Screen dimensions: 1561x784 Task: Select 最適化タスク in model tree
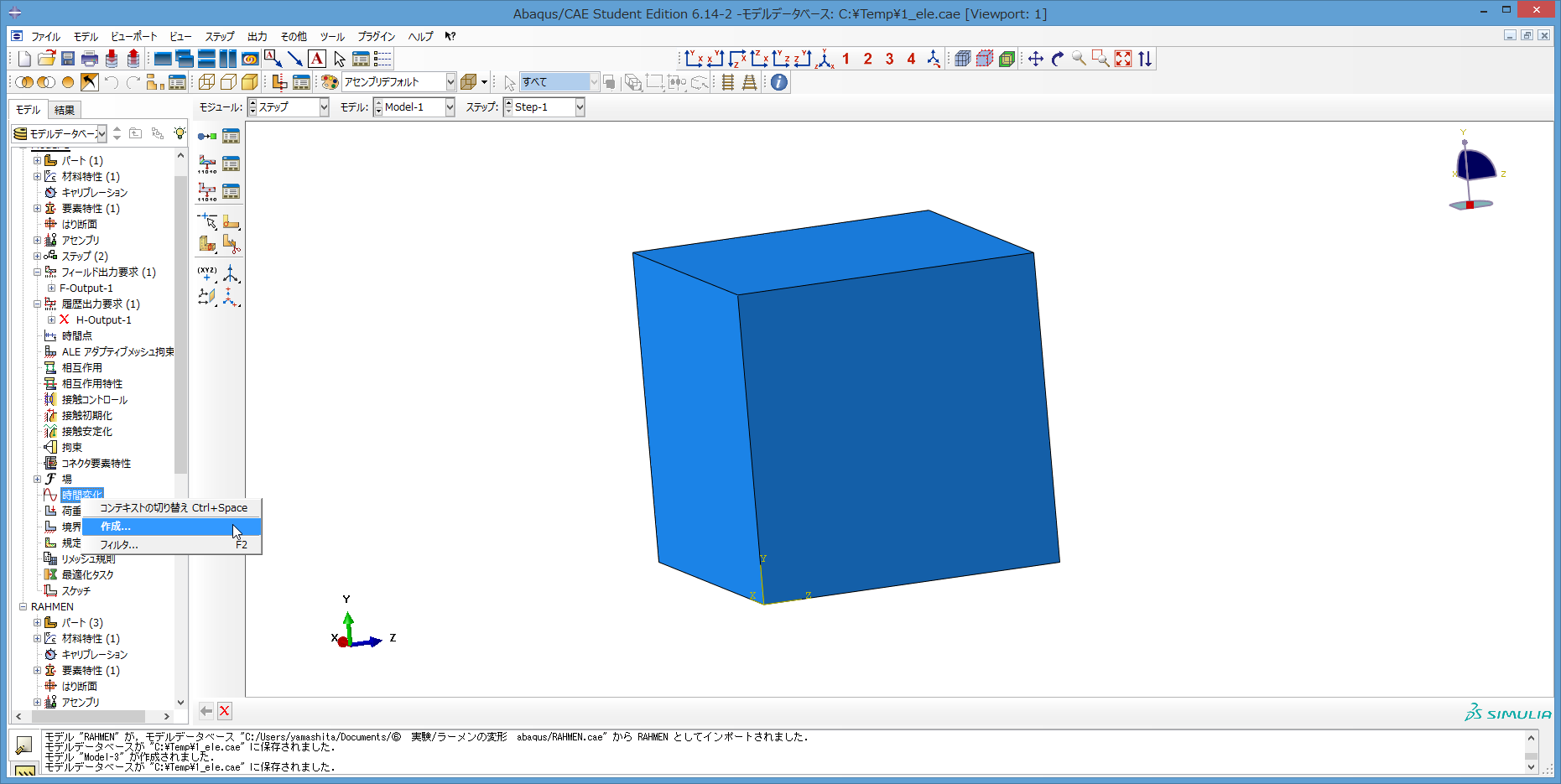[87, 574]
